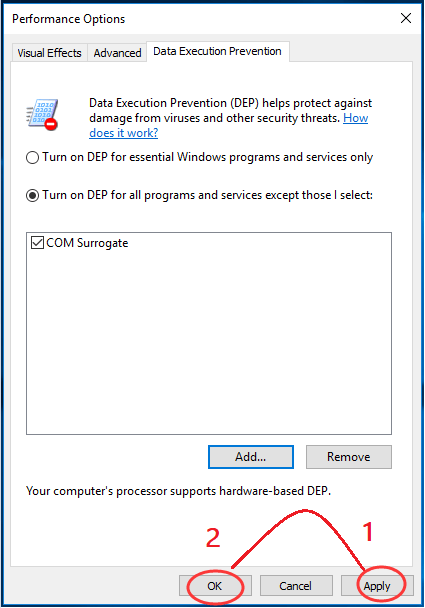Screen dimensions: 425x608
Task: Open the 'How' help link
Action: (x=356, y=118)
